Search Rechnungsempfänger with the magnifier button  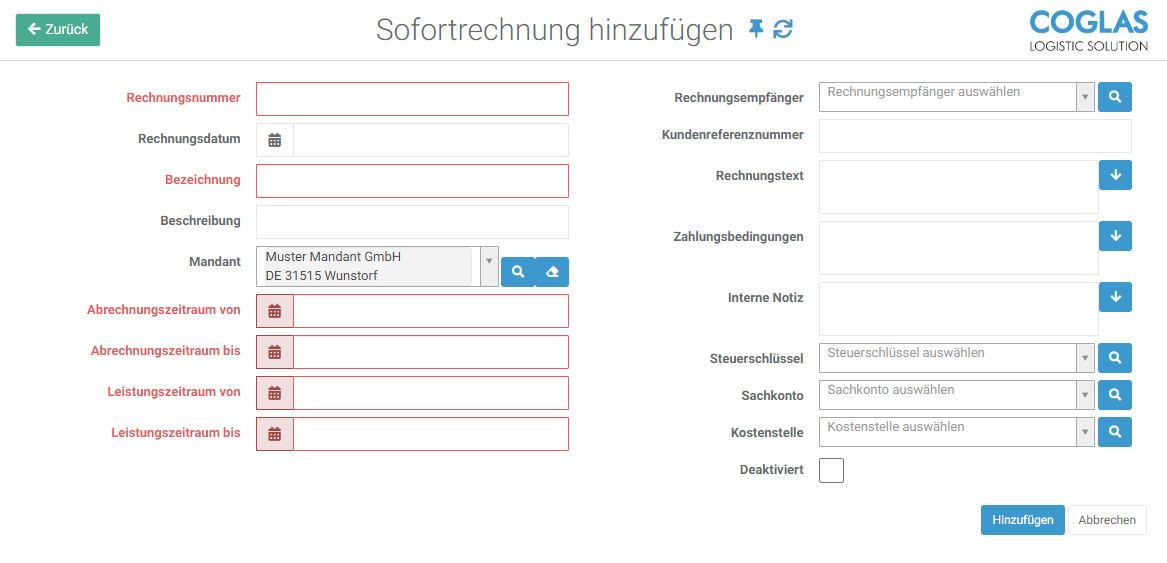click(1115, 97)
